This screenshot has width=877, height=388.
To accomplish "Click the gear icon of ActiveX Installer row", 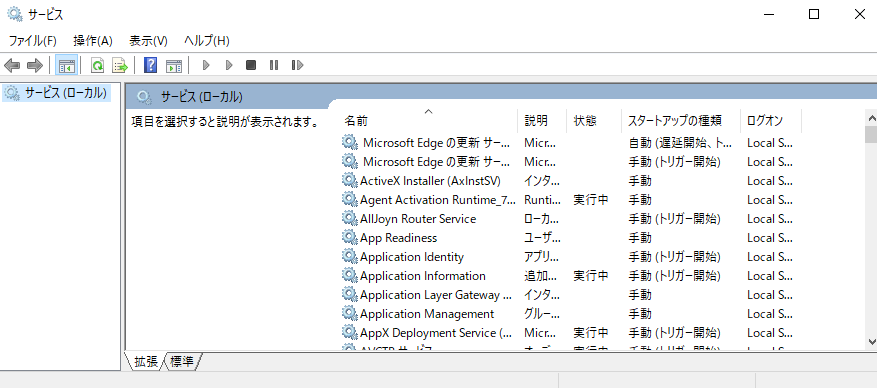I will point(350,181).
